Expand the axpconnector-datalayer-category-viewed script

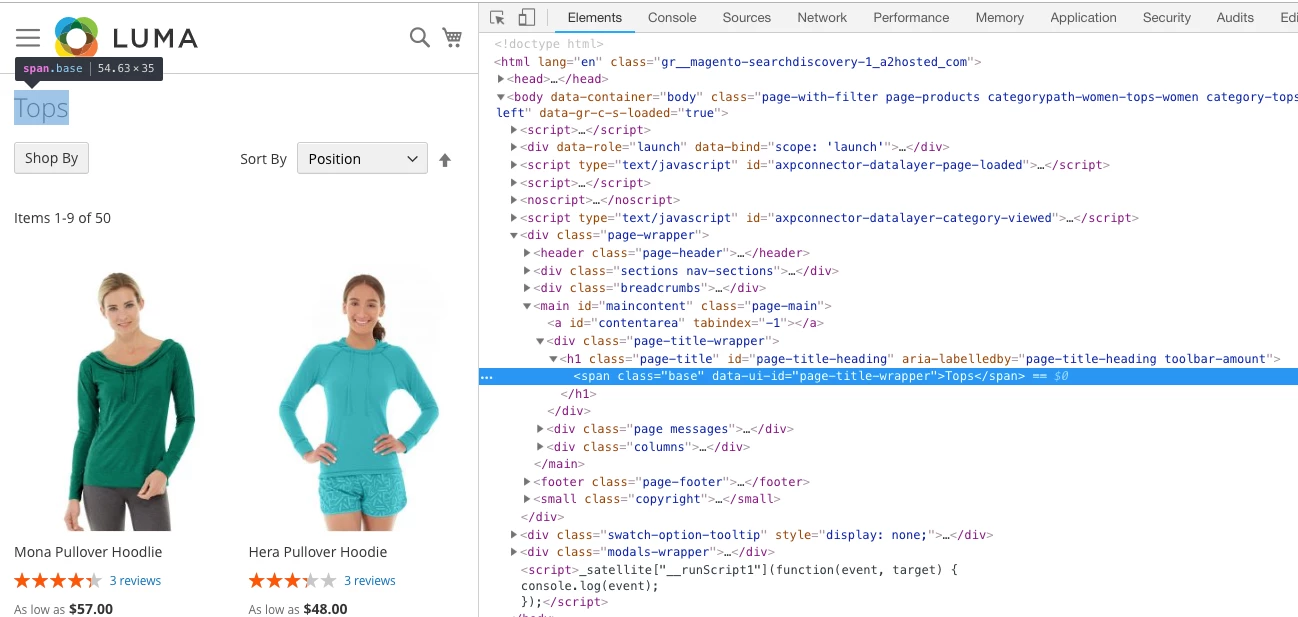coord(514,218)
